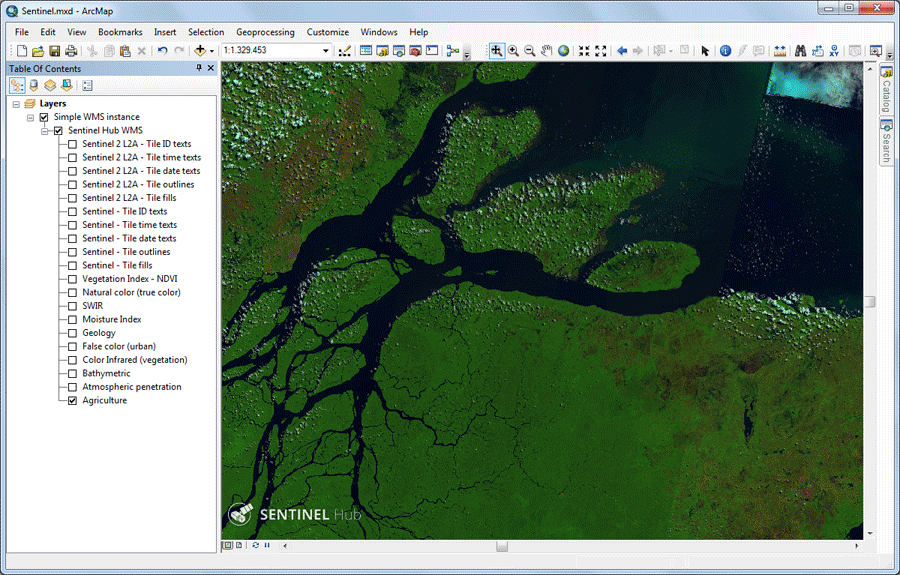Open the Editor toolbar icon
Image resolution: width=900 pixels, height=575 pixels.
pos(344,51)
